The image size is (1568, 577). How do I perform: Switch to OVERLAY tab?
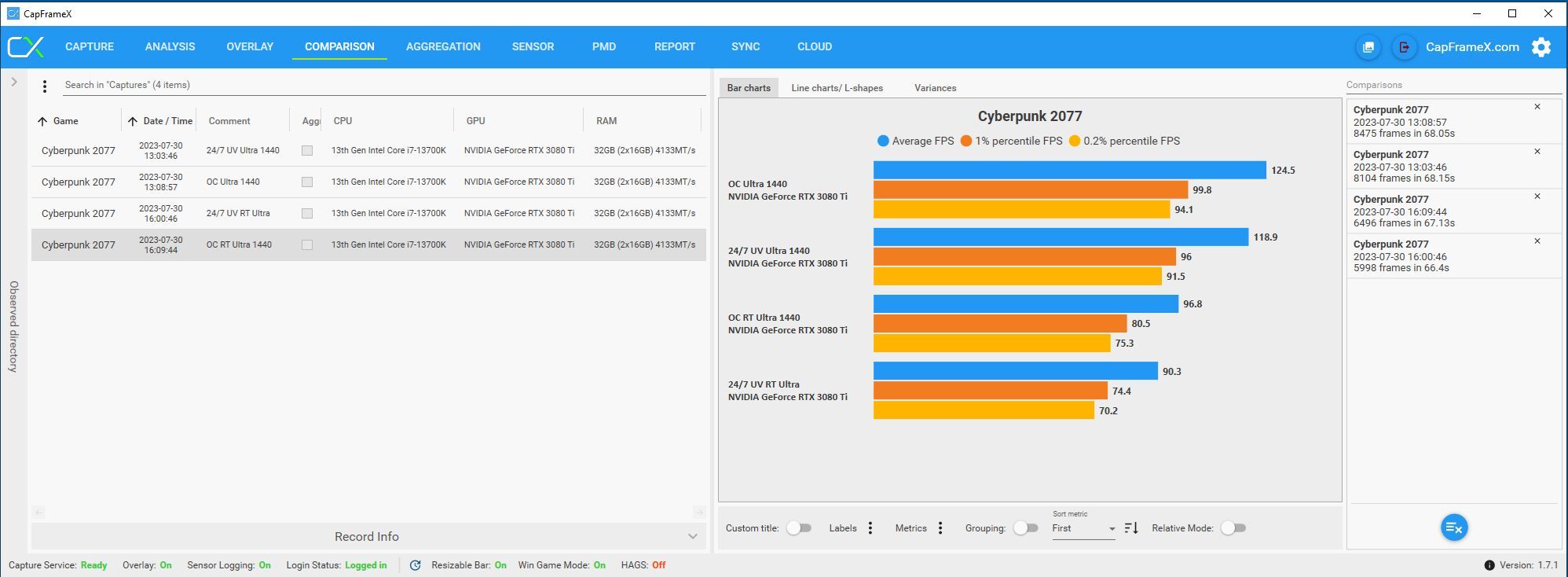pyautogui.click(x=250, y=47)
